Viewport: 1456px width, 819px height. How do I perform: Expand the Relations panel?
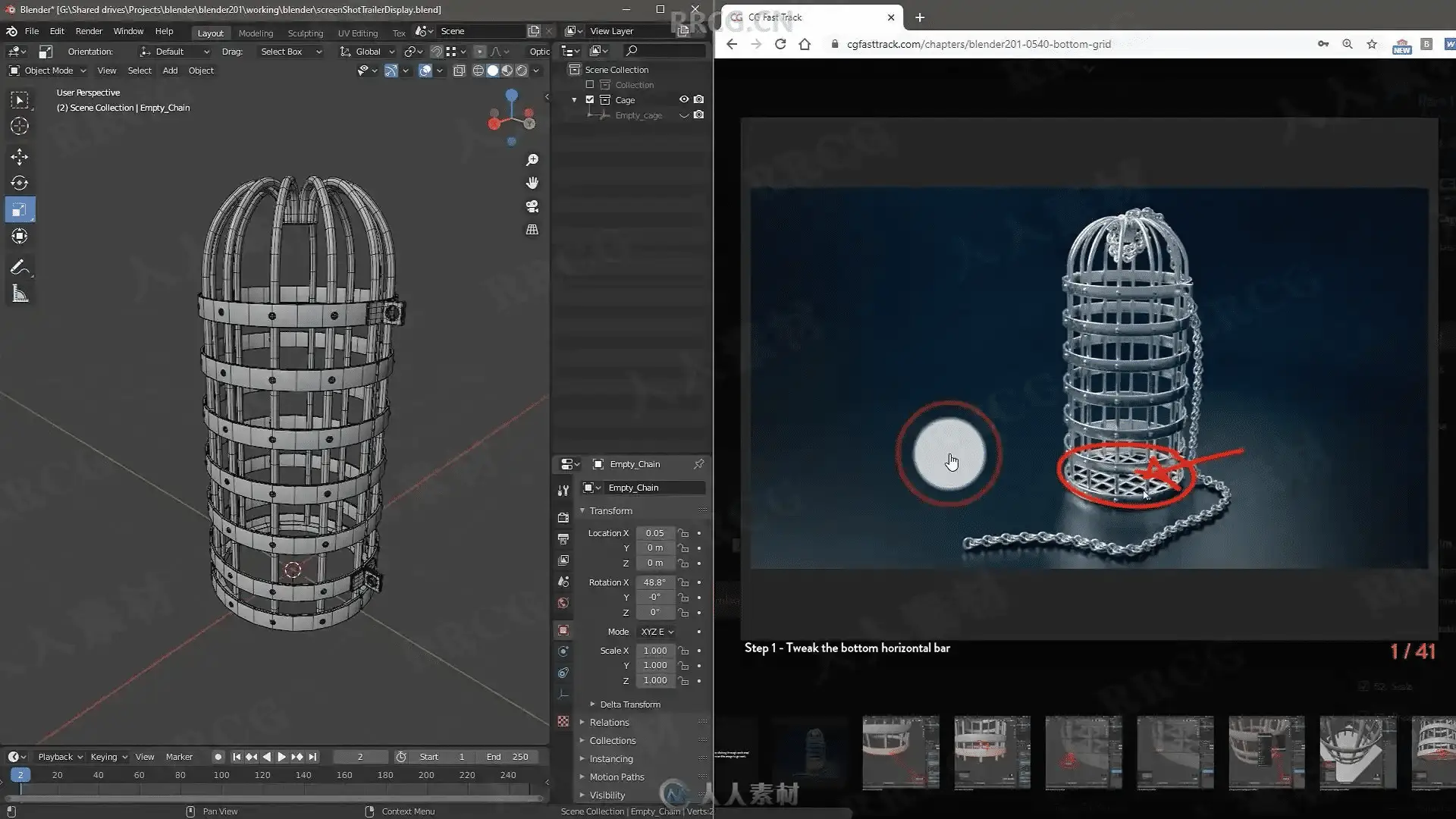(x=609, y=722)
